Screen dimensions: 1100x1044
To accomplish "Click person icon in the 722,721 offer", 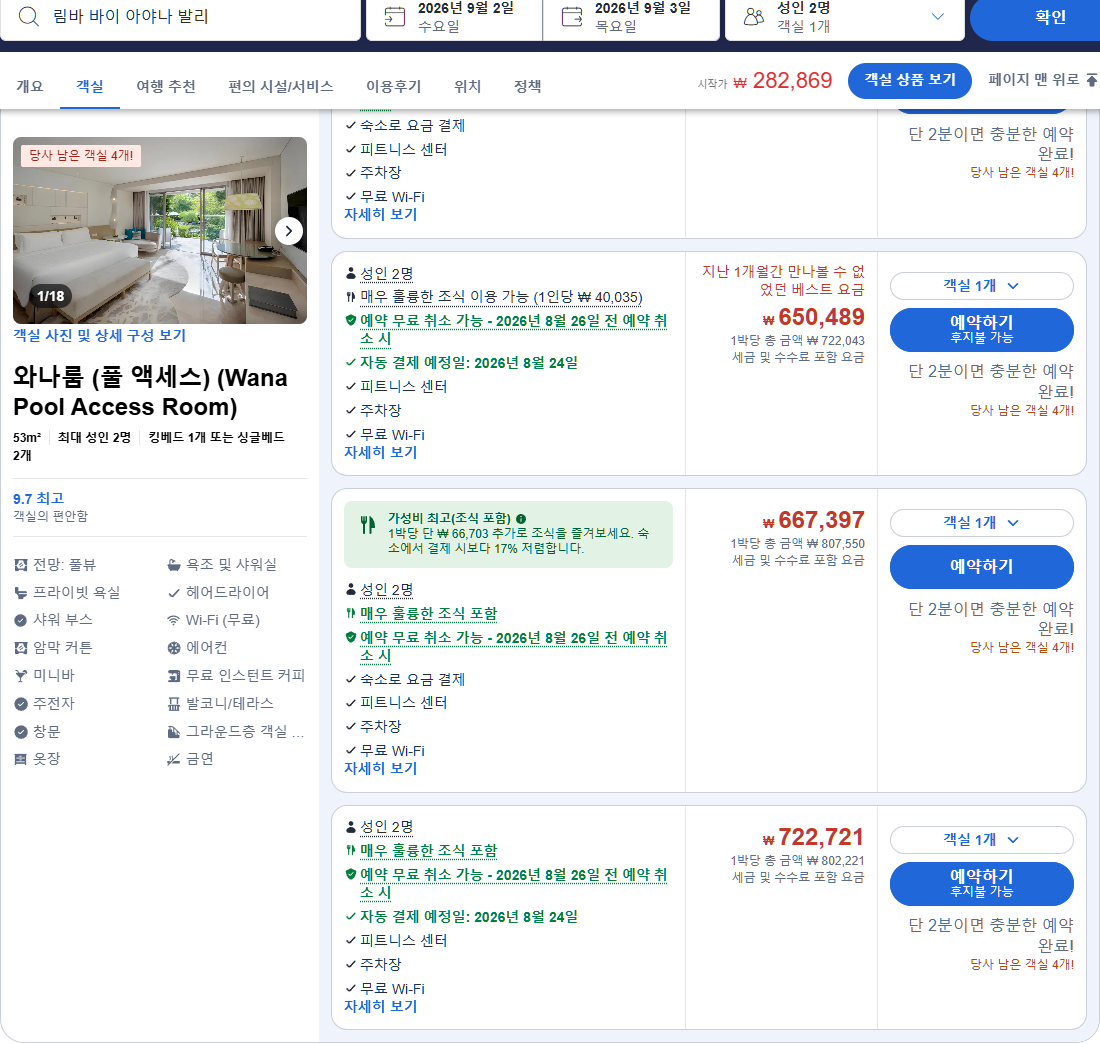I will 351,827.
